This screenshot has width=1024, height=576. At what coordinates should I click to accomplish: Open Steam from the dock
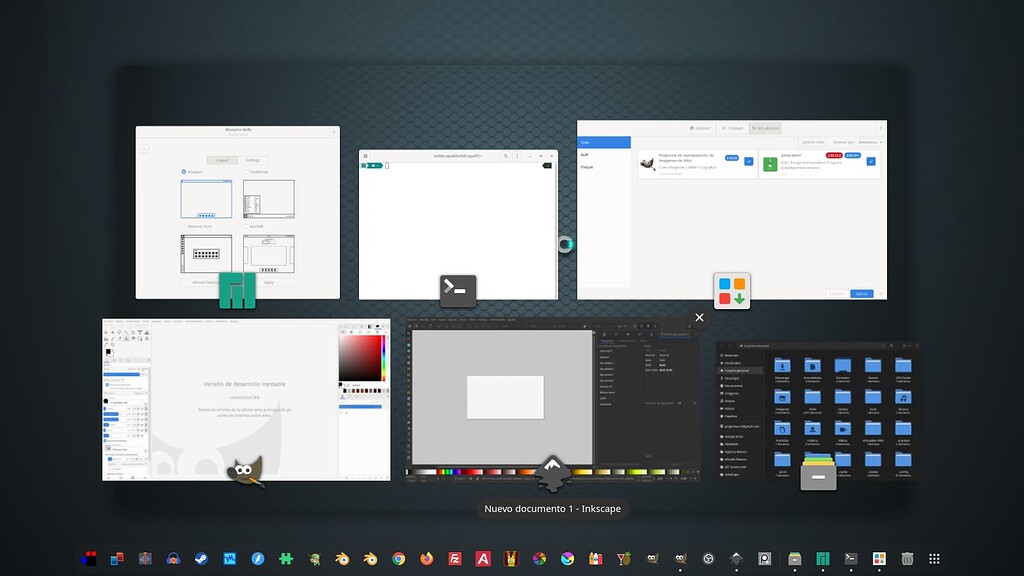[201, 559]
